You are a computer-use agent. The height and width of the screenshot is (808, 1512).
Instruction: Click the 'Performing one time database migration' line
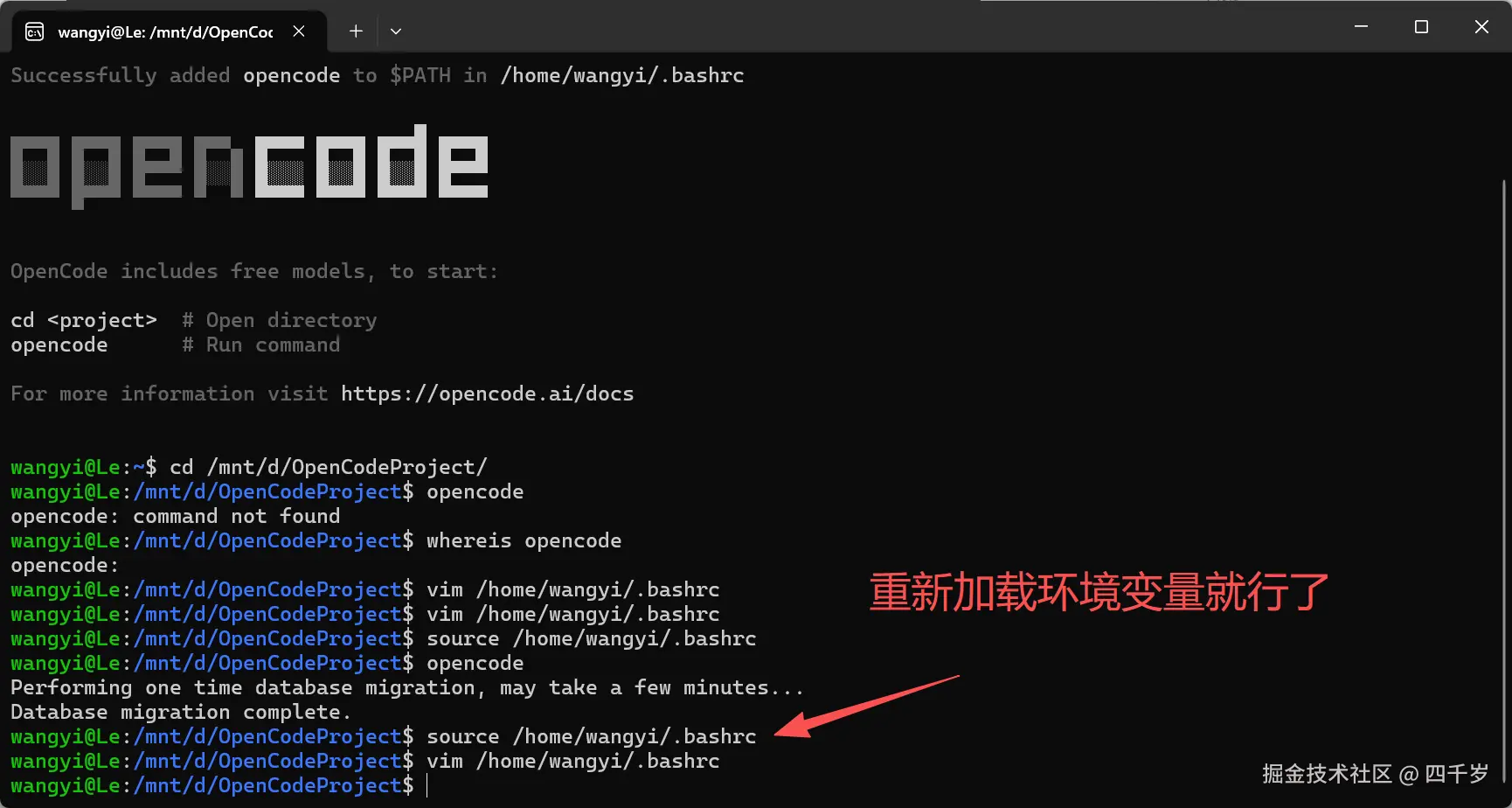click(407, 688)
